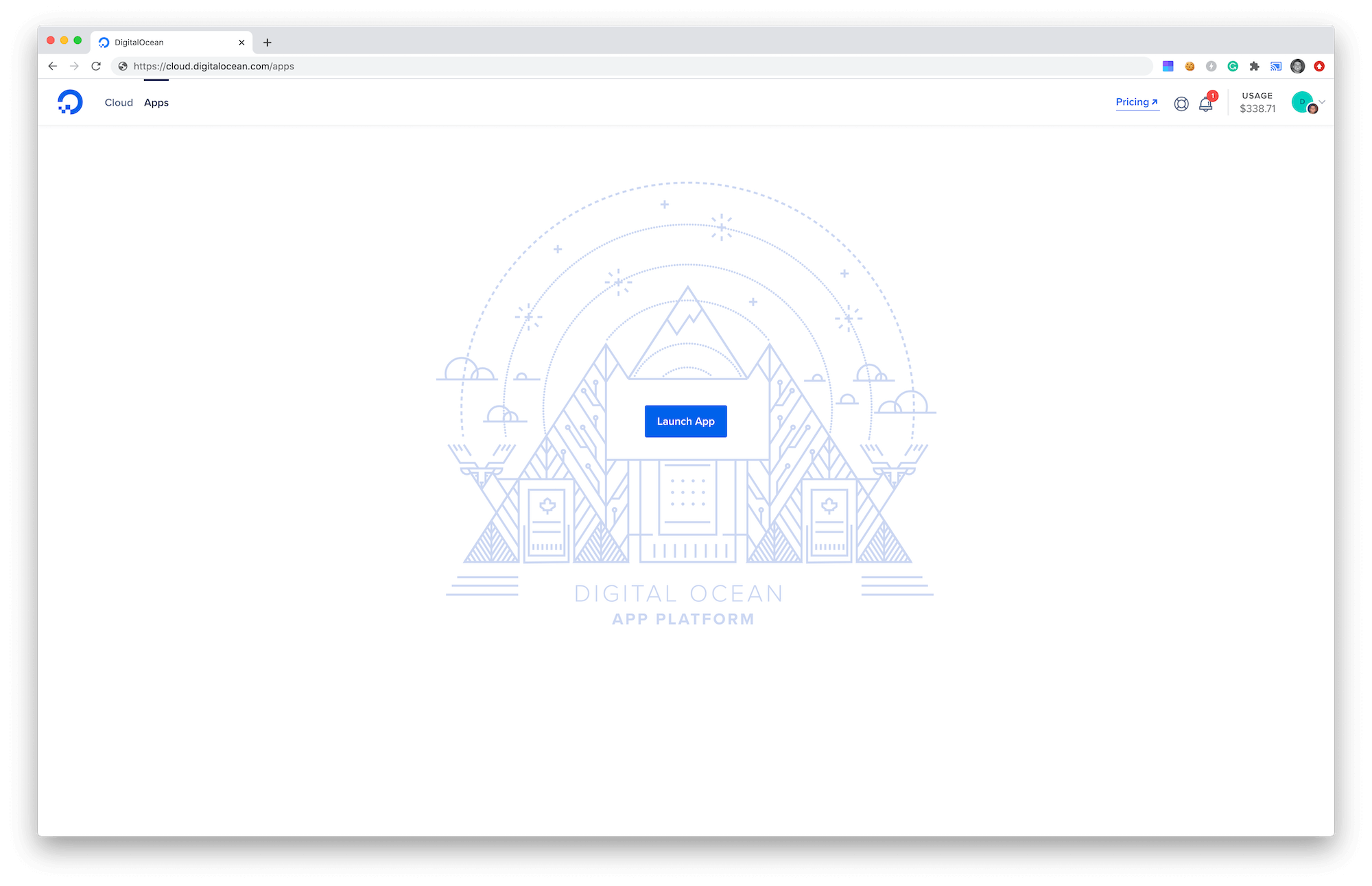Click the red badge notification indicator

point(1213,96)
